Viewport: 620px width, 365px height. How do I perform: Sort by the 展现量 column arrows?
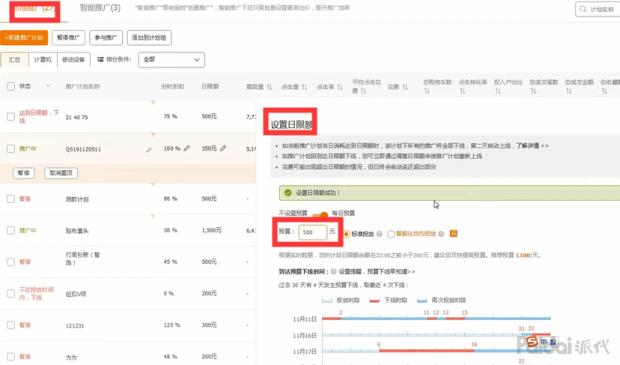269,87
